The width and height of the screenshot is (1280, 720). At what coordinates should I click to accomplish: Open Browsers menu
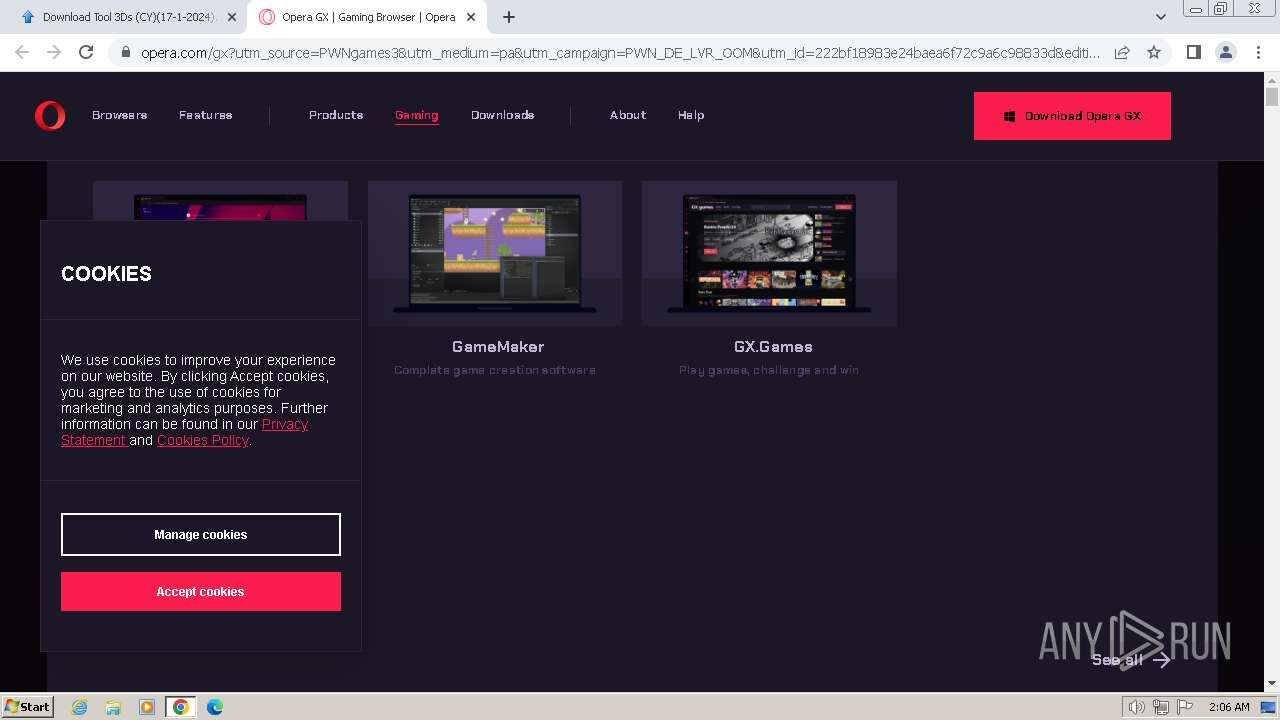click(120, 115)
